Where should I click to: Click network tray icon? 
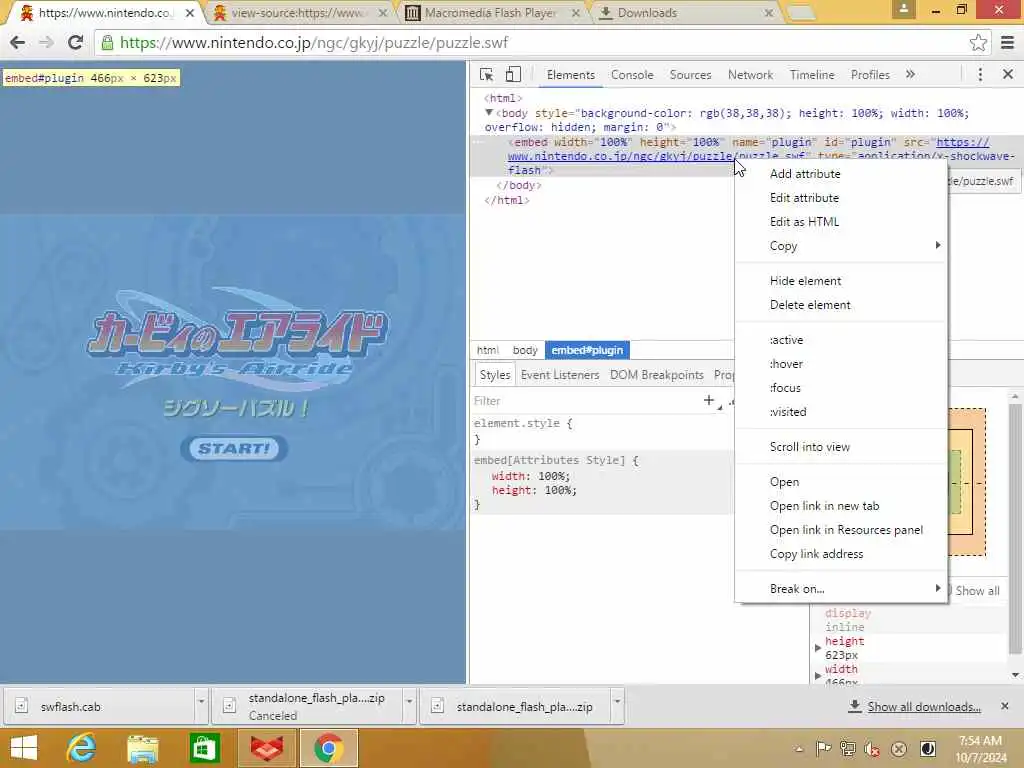coord(848,749)
